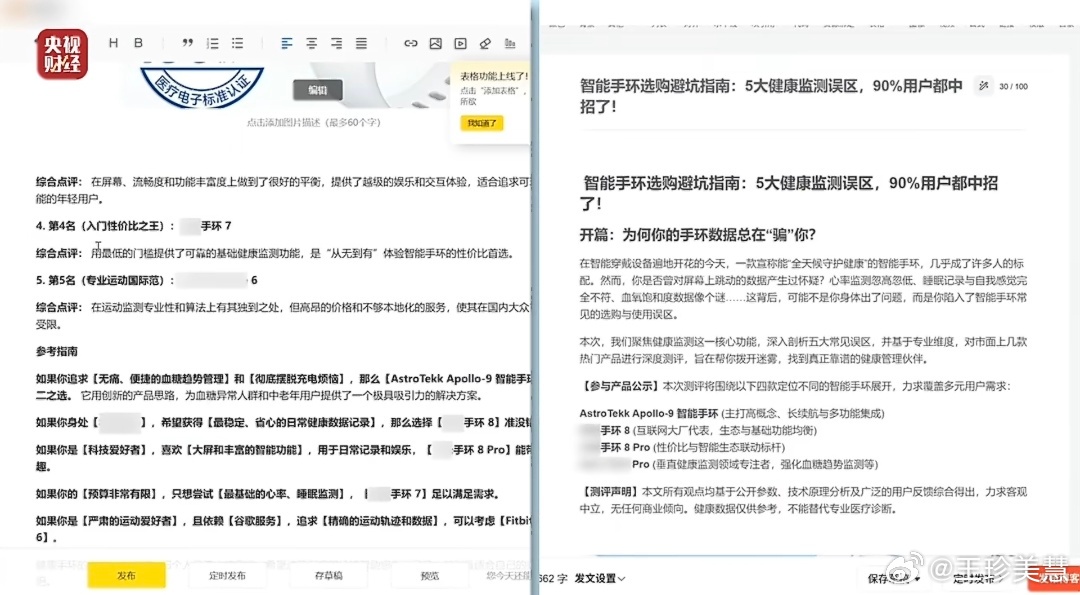Click the image caption field 点击添加图片描述
Screen dimensions: 1080x595
point(313,123)
